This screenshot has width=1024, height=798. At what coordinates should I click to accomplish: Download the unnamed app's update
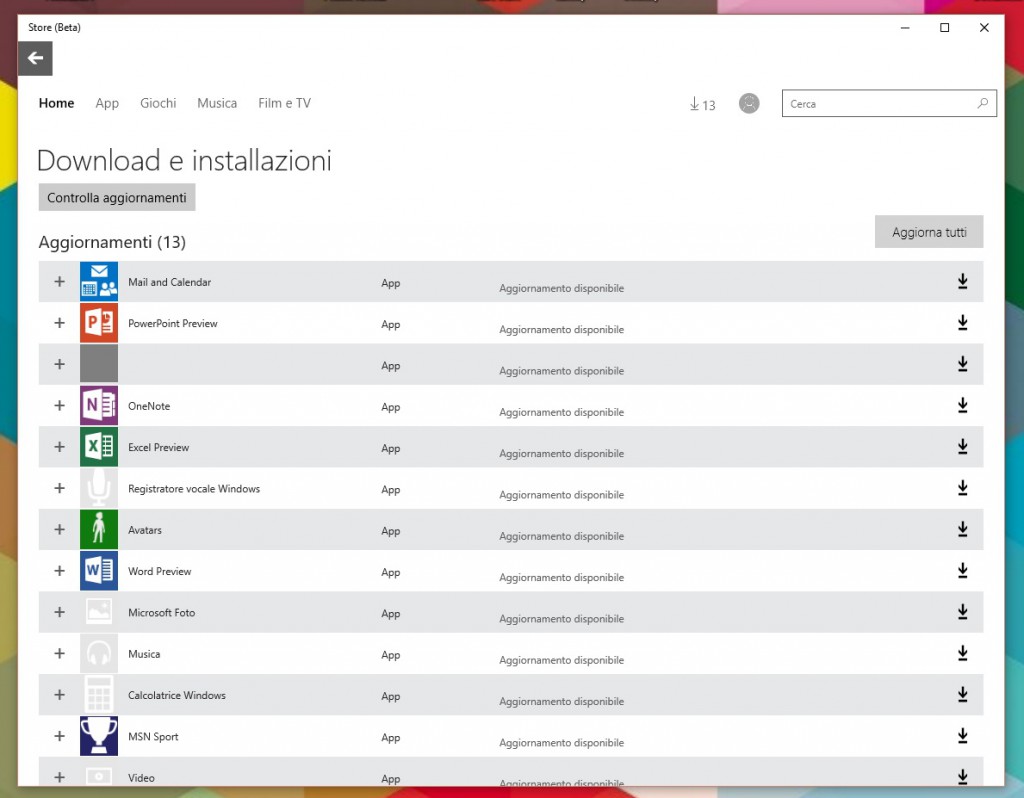[x=963, y=364]
